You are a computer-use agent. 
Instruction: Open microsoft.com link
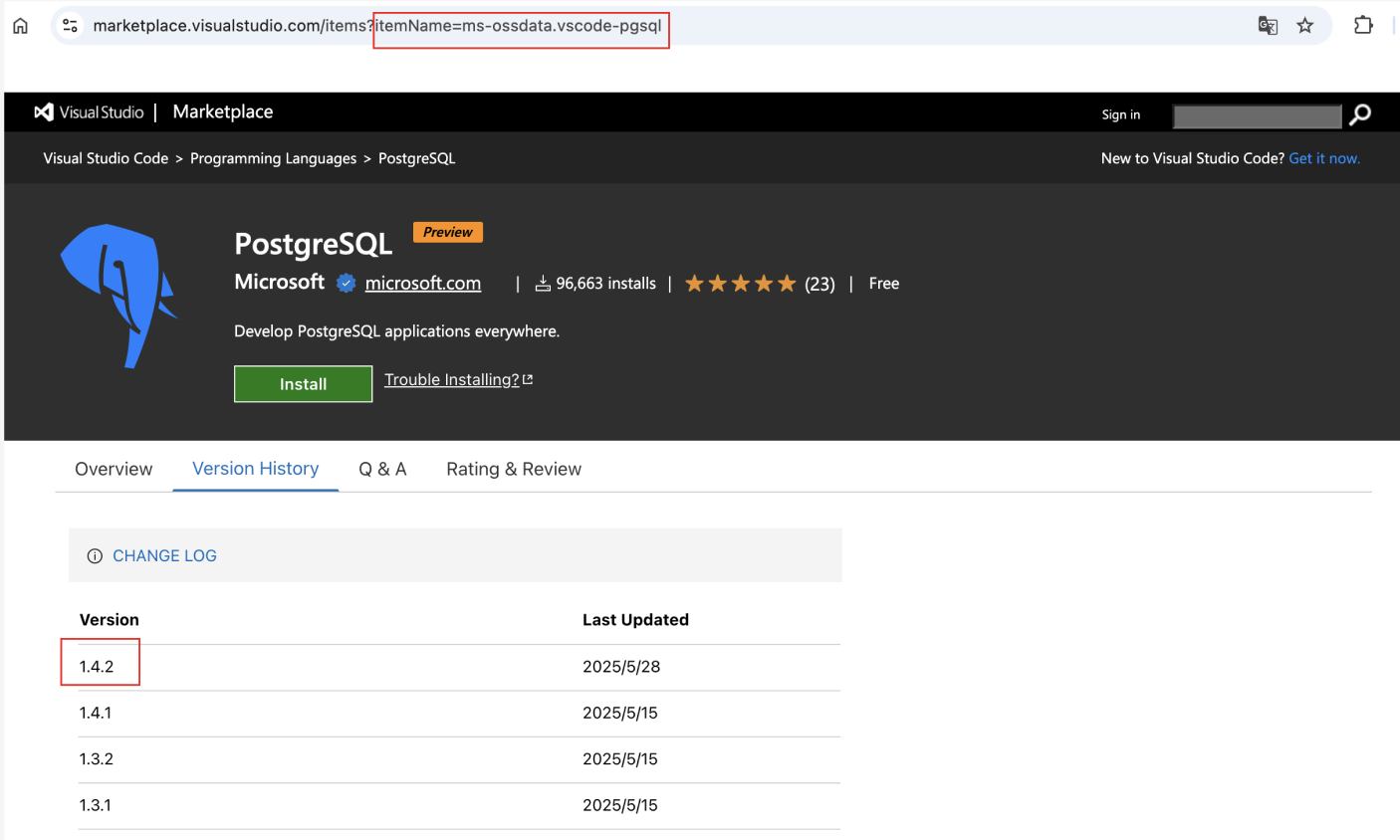[x=423, y=283]
